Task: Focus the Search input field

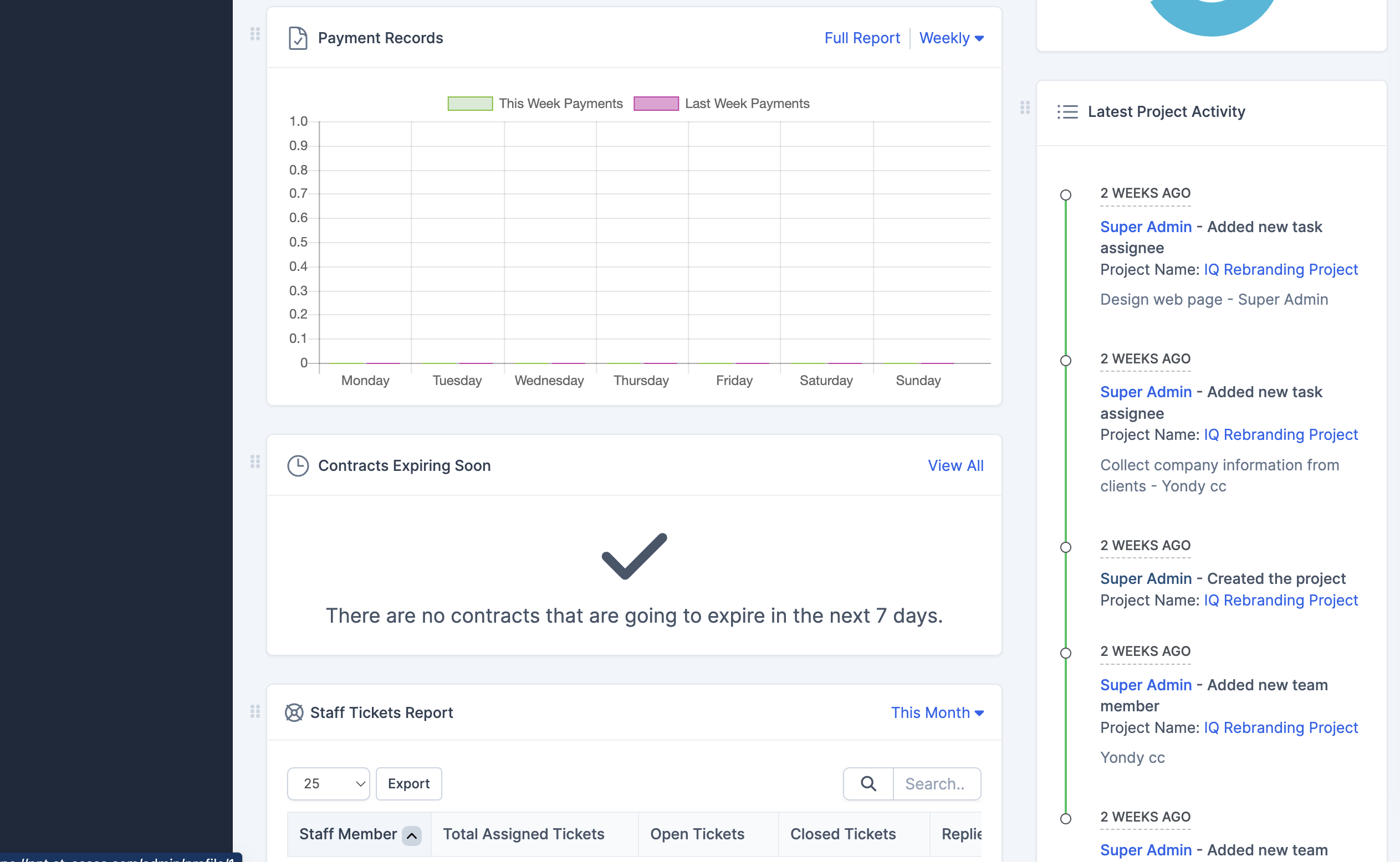Action: (x=936, y=784)
